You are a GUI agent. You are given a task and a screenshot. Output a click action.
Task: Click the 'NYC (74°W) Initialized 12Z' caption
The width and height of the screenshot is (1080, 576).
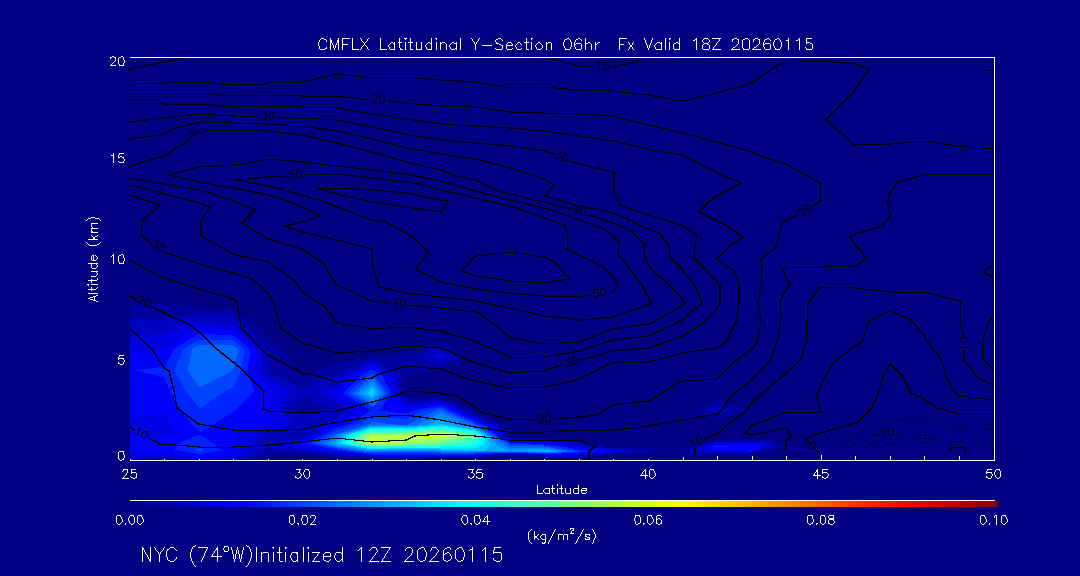point(321,556)
